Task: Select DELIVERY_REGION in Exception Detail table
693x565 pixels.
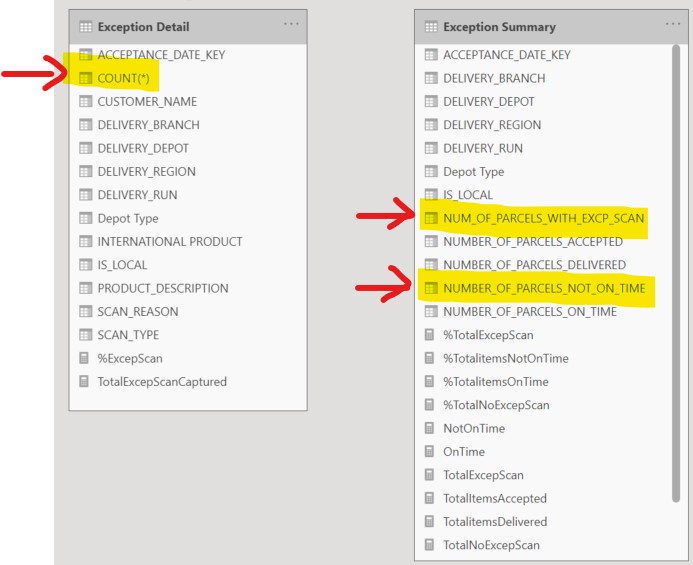Action: (x=146, y=172)
